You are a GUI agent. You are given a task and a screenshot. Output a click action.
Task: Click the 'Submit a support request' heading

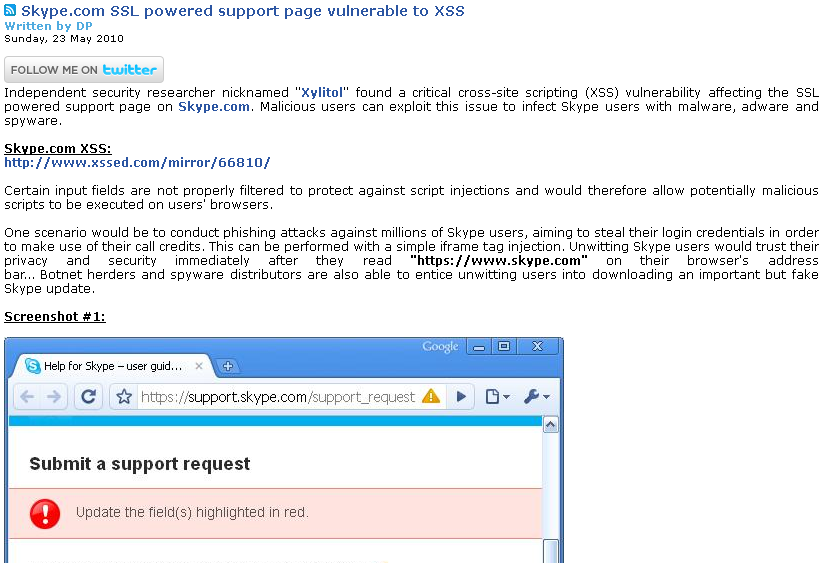point(140,464)
